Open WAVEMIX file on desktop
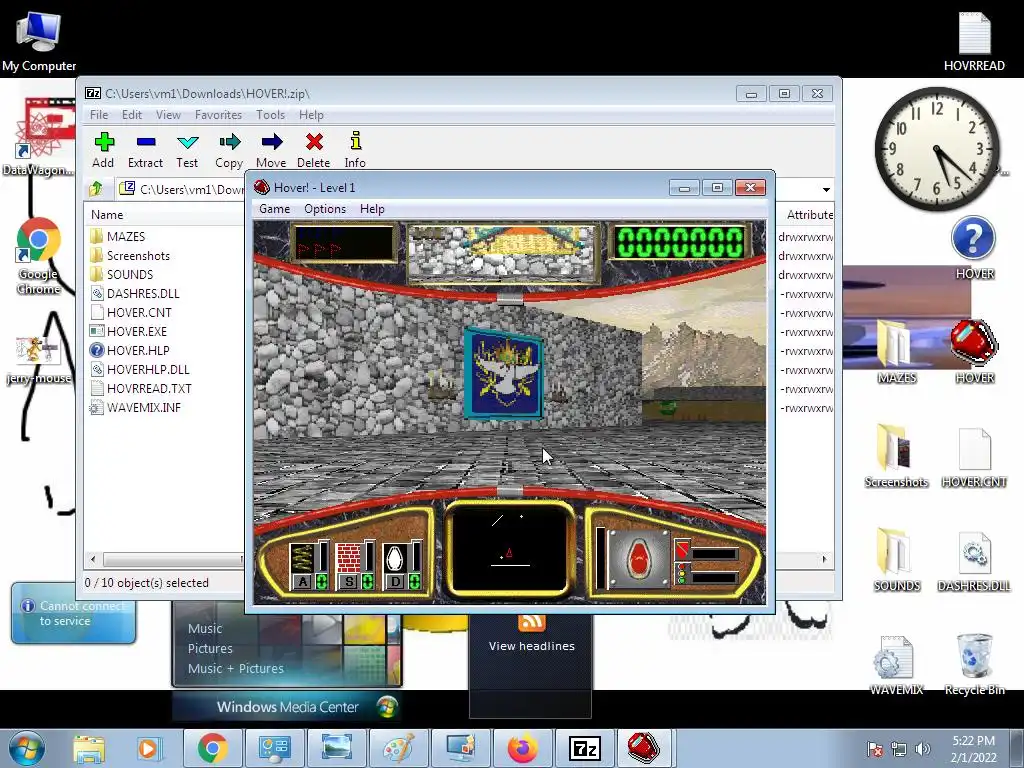Screen dimensions: 1024x768 pyautogui.click(x=896, y=664)
